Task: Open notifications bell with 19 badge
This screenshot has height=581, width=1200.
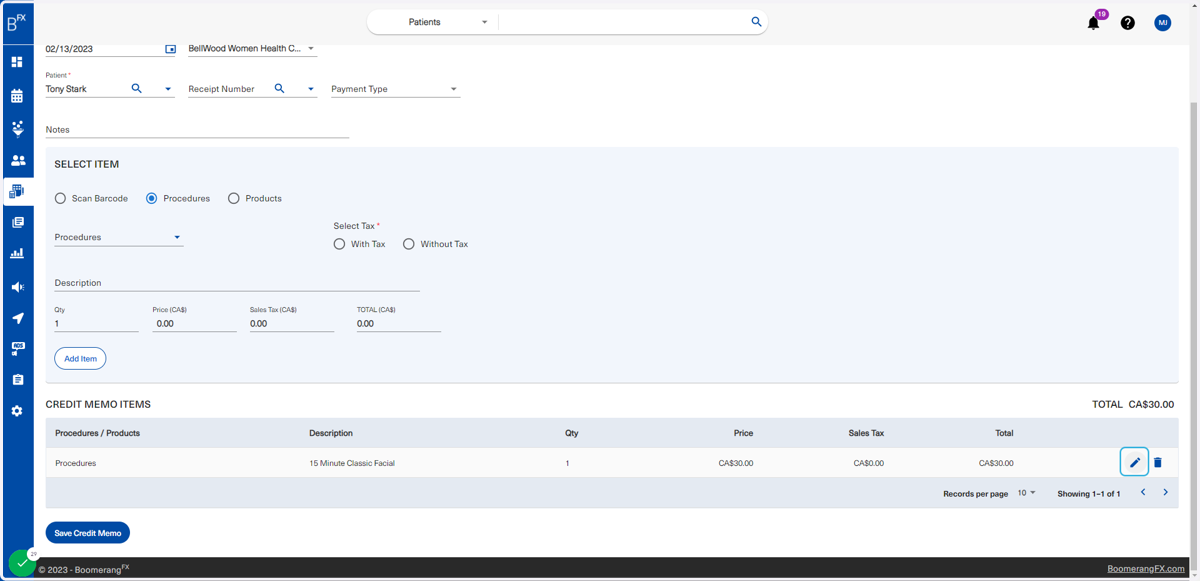Action: [1094, 22]
